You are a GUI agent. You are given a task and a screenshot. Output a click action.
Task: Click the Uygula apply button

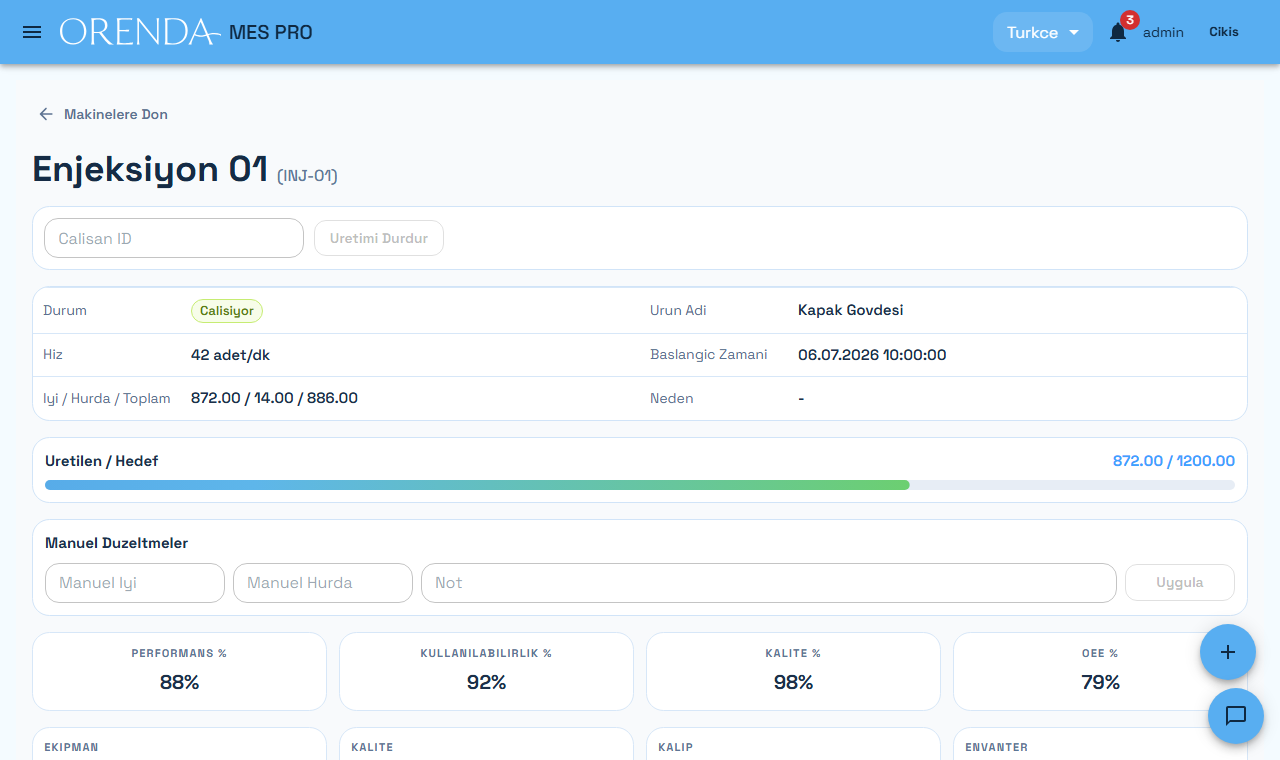pyautogui.click(x=1180, y=583)
